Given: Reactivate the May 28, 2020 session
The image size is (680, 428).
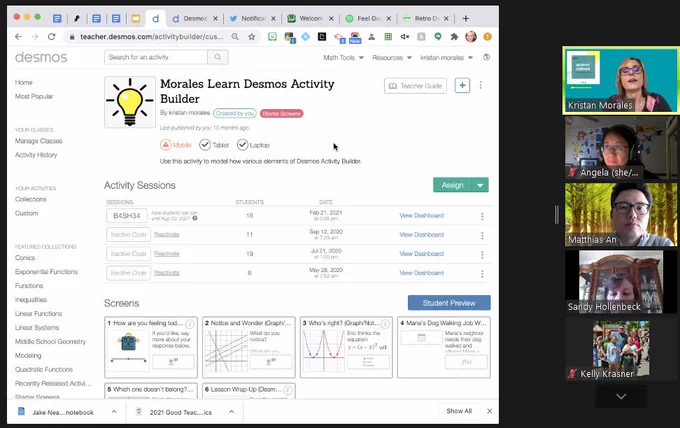Looking at the screenshot, I should 167,273.
